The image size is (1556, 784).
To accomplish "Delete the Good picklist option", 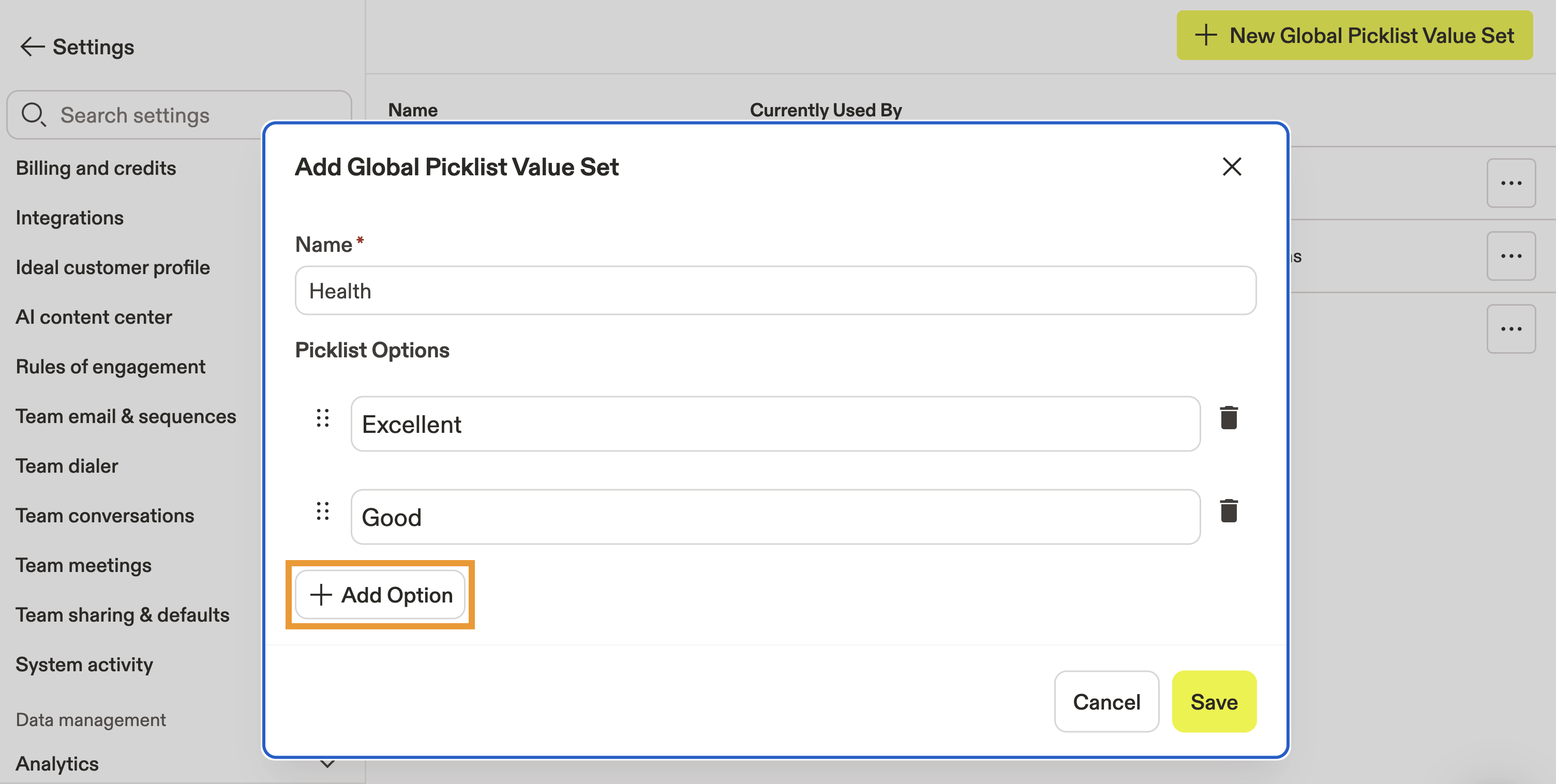I will coord(1229,510).
